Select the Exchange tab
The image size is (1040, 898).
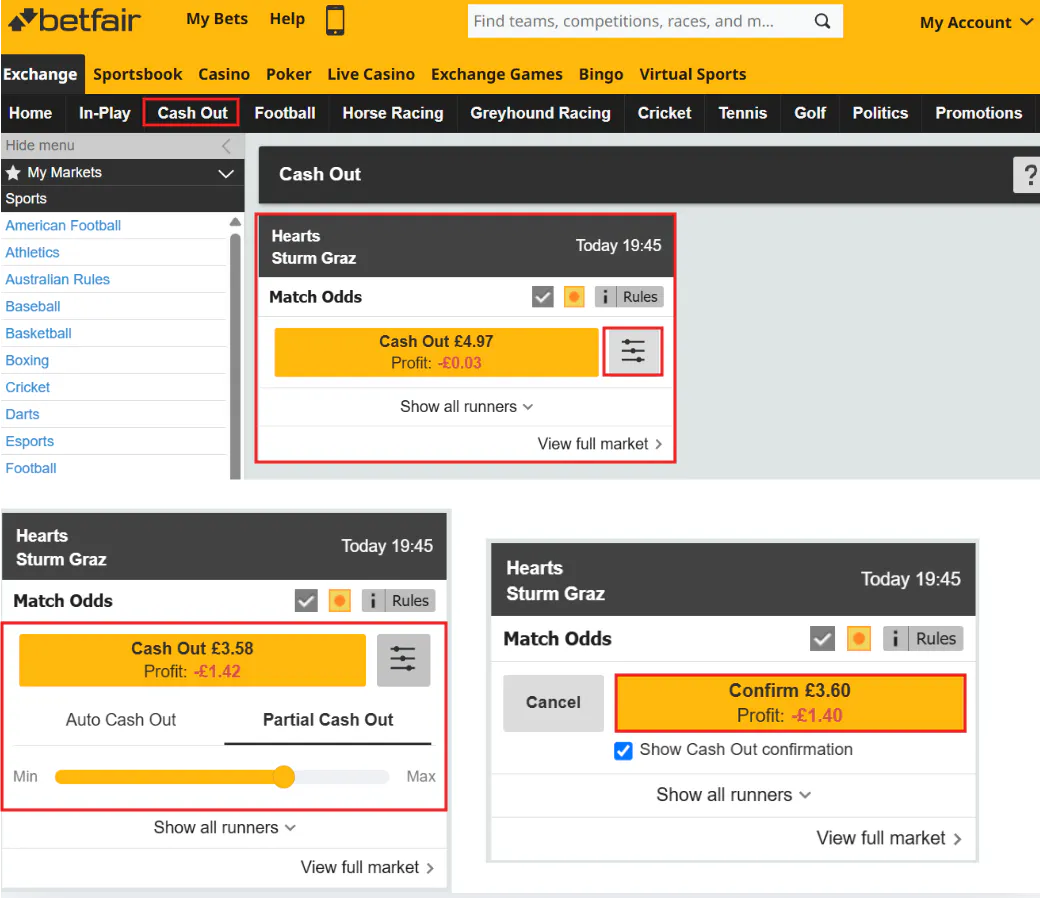(x=40, y=74)
